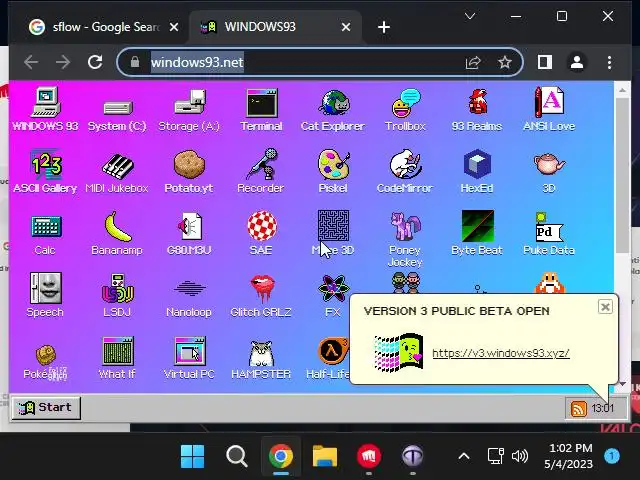This screenshot has width=640, height=480.
Task: Go back in browser history
Action: click(x=31, y=62)
